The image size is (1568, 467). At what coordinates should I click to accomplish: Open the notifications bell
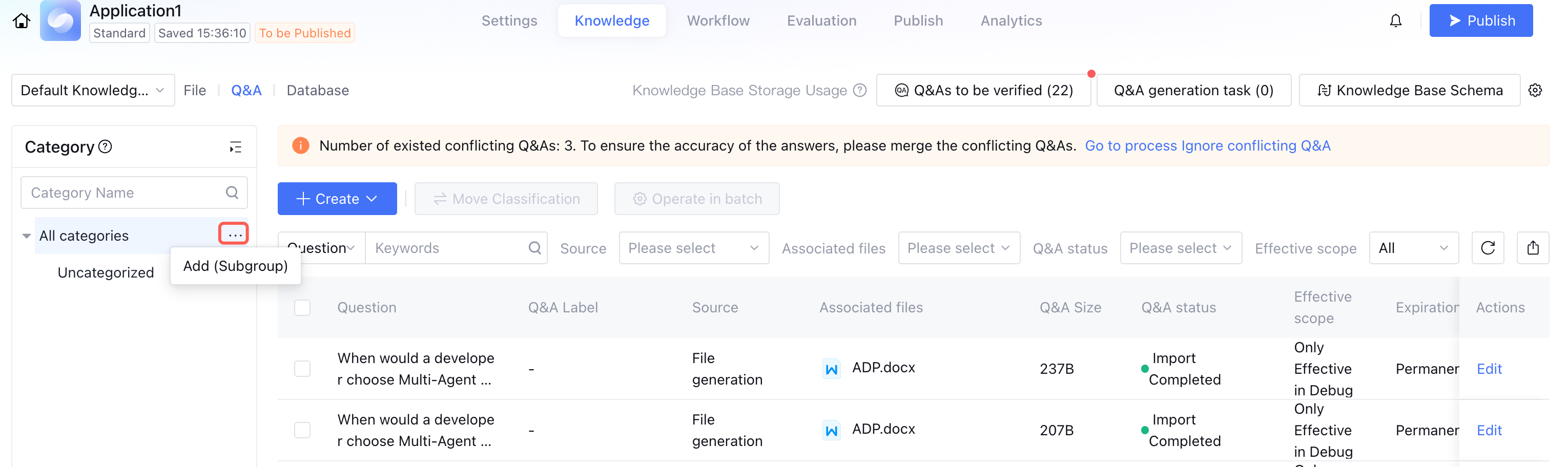[x=1395, y=20]
